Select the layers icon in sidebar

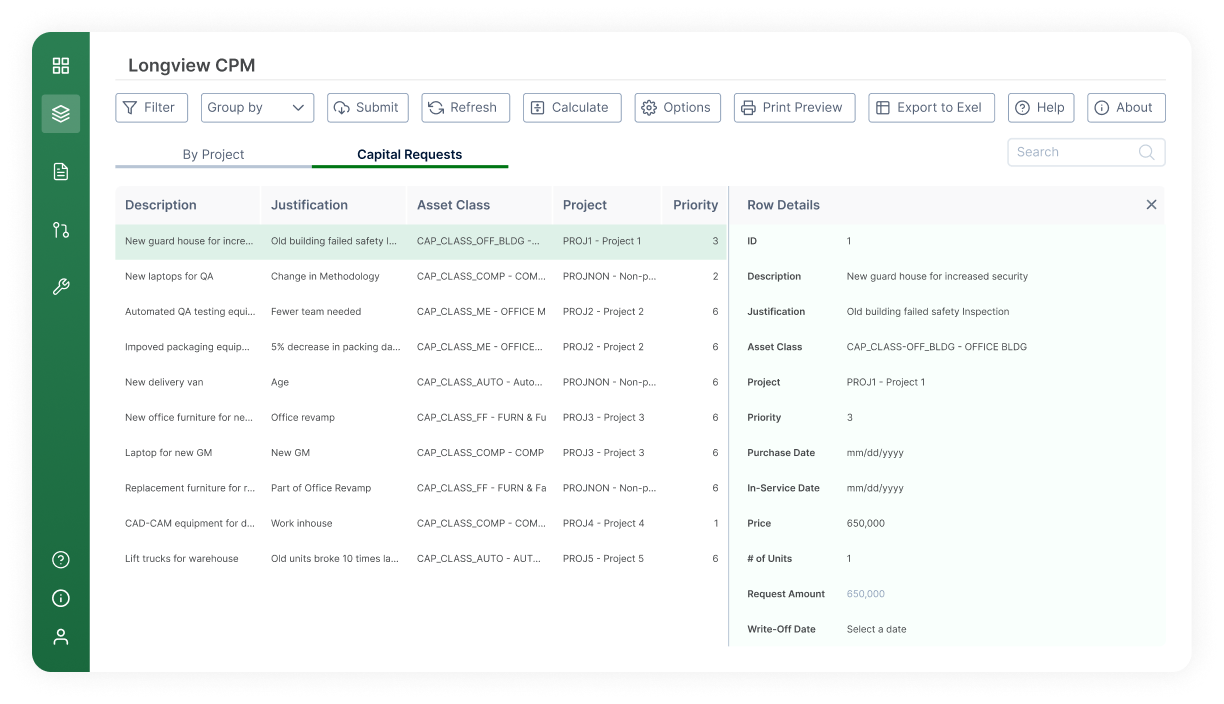pyautogui.click(x=61, y=114)
